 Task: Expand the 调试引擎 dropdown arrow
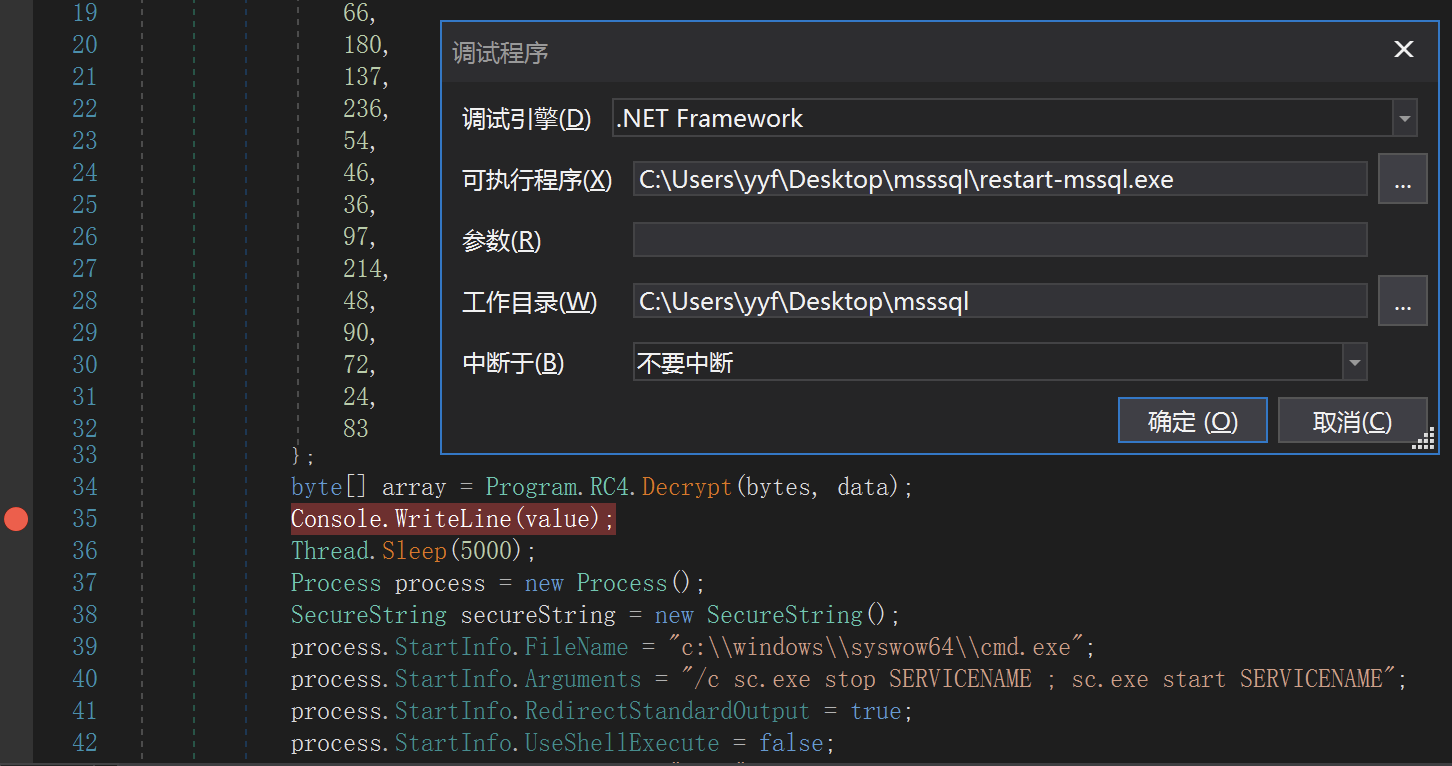click(1405, 119)
